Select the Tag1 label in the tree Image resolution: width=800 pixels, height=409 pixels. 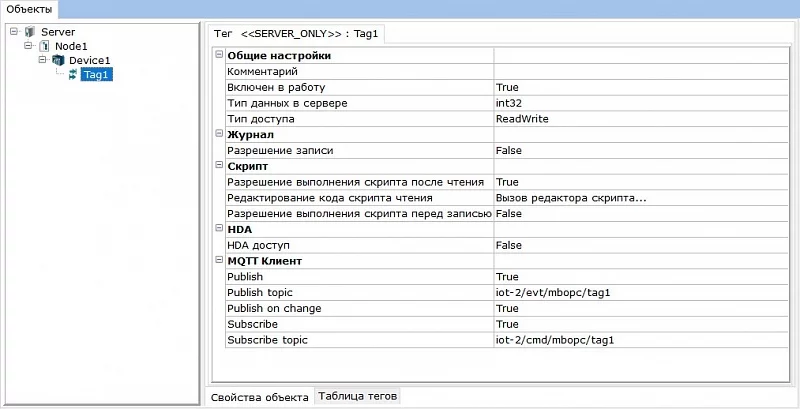tap(97, 74)
